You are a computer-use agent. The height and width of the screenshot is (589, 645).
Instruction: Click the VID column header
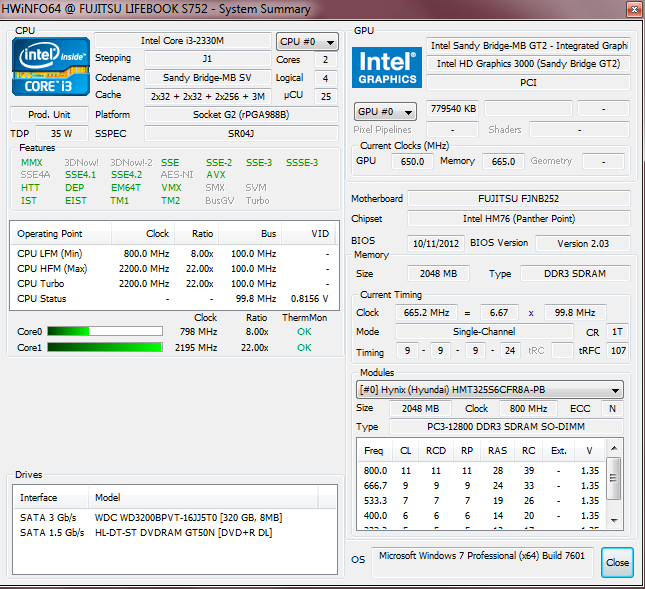[x=309, y=234]
